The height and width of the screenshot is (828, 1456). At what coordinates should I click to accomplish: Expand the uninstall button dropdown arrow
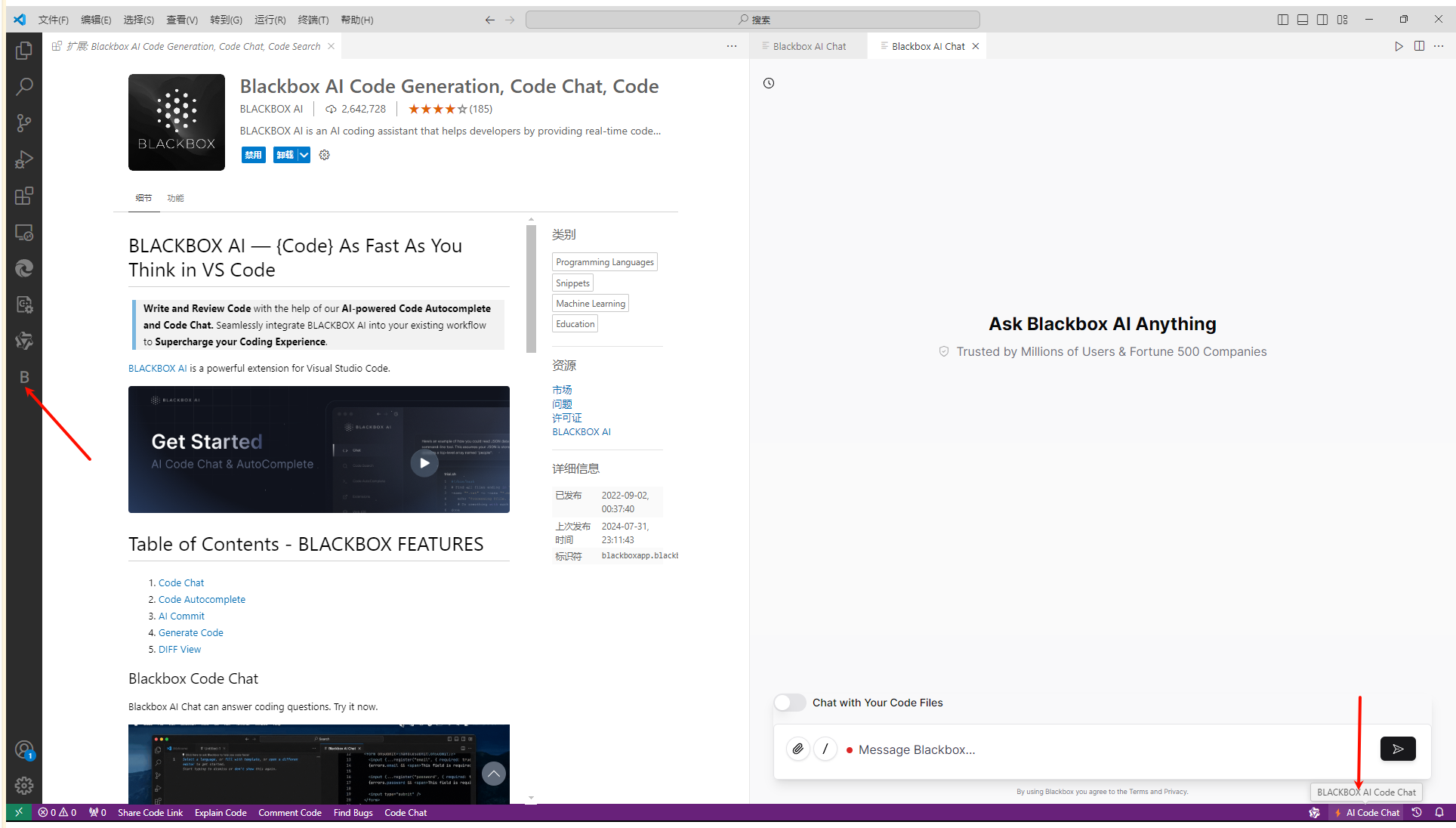point(304,155)
